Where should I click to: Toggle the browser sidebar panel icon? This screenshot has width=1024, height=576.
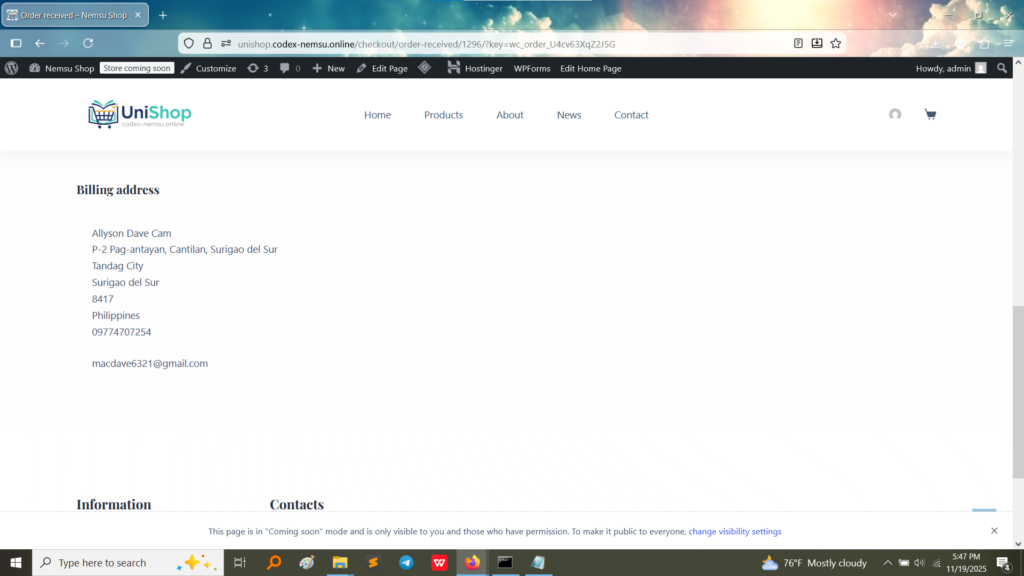[x=16, y=43]
